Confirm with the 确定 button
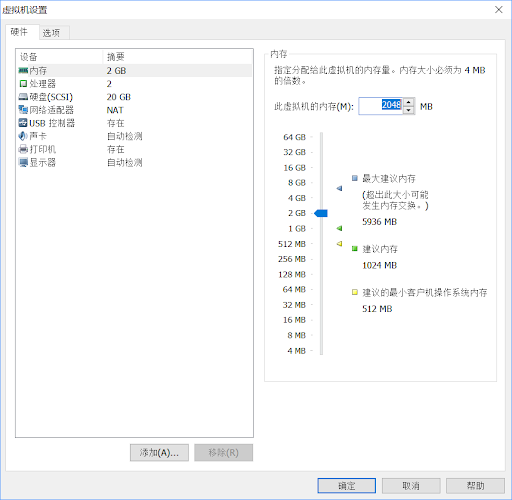Screen dimensions: 512x500 pyautogui.click(x=347, y=486)
